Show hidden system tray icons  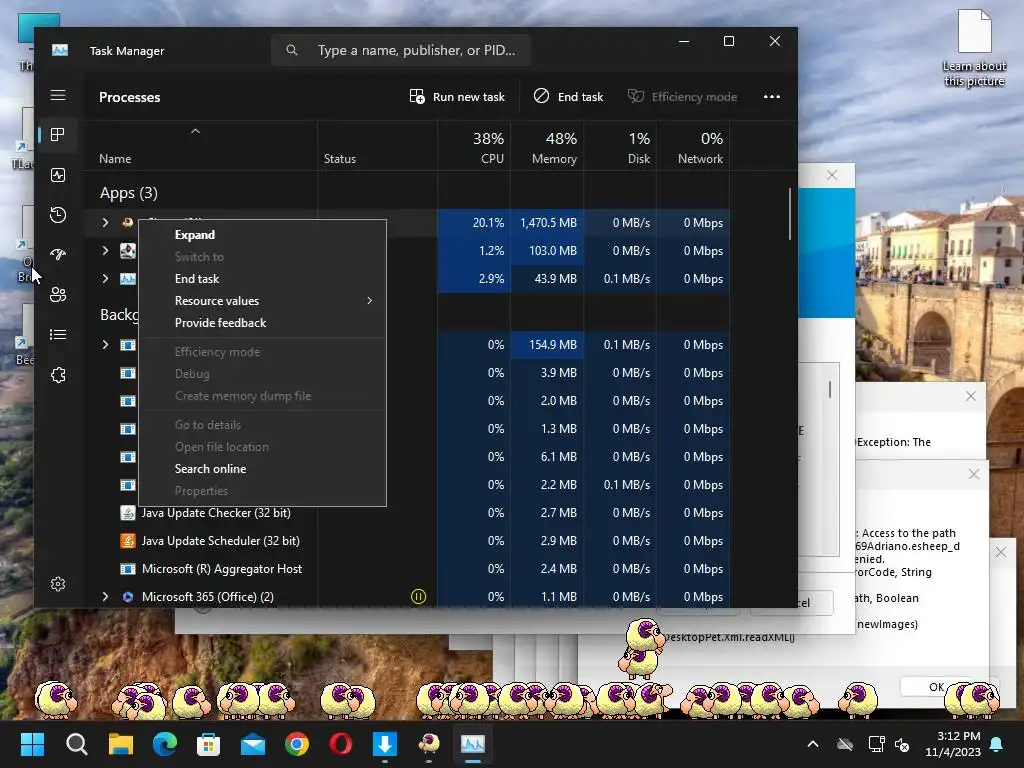click(x=813, y=744)
